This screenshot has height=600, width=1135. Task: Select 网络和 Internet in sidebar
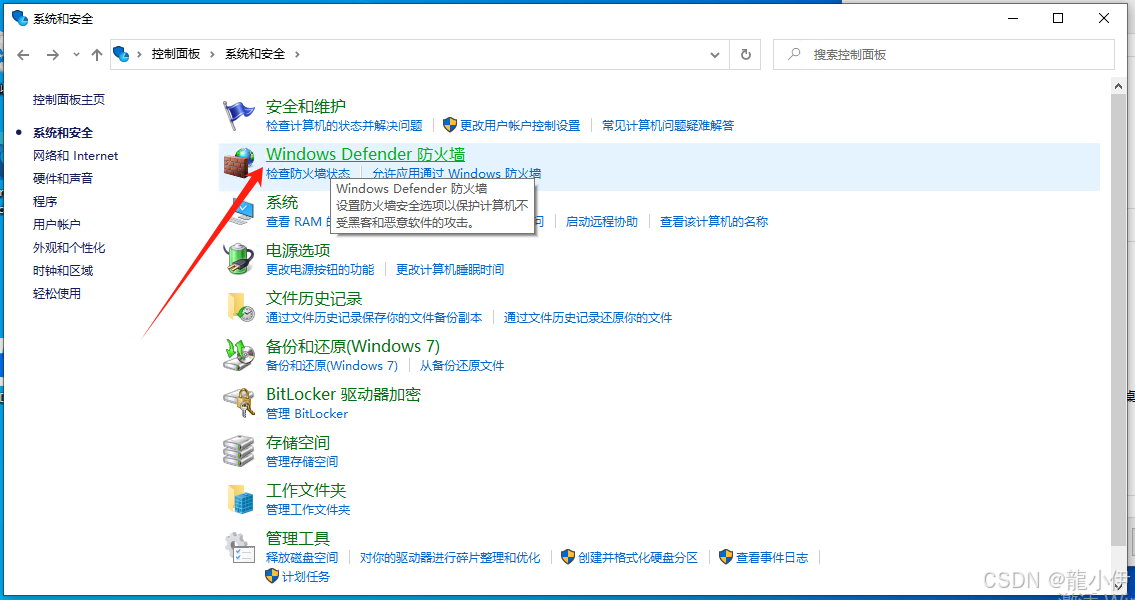click(x=75, y=156)
